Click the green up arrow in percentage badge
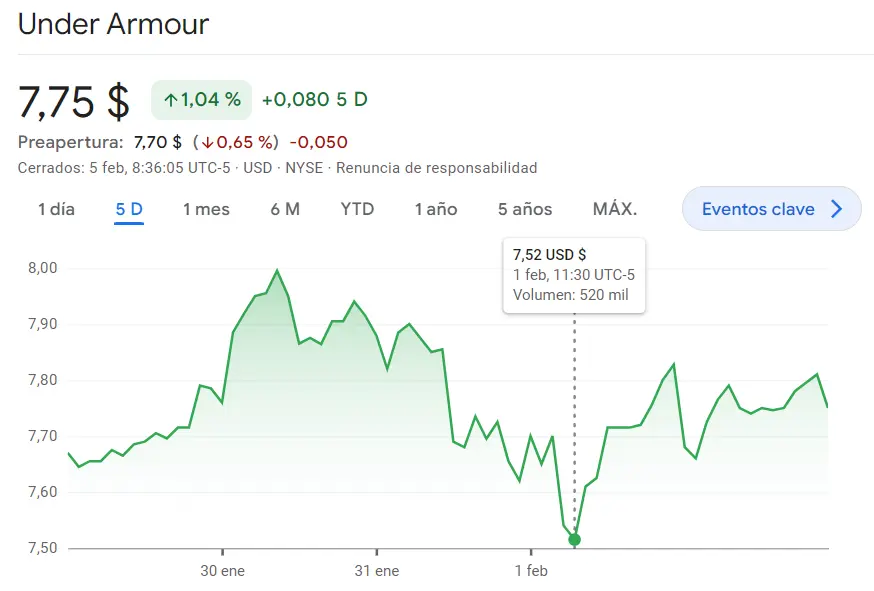The width and height of the screenshot is (874, 591). click(171, 100)
